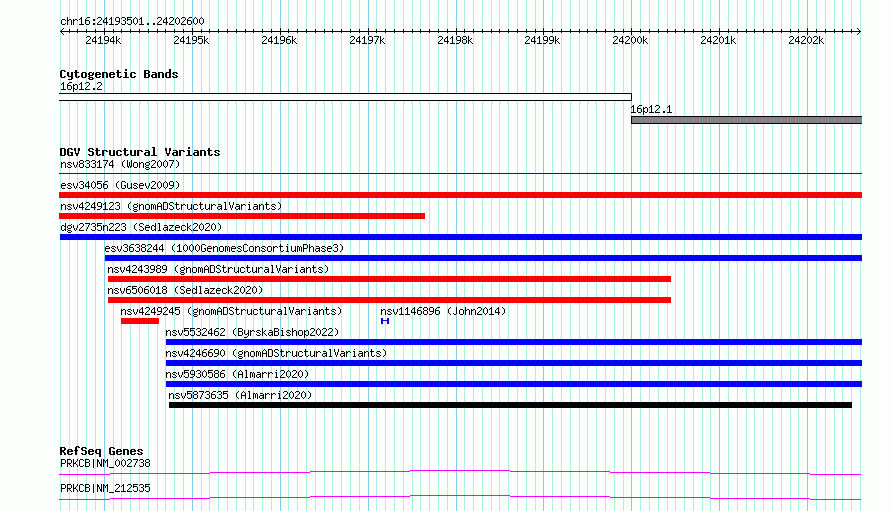Click the blue nsv5532462 variant bar
Image resolution: width=890 pixels, height=511 pixels.
514,342
